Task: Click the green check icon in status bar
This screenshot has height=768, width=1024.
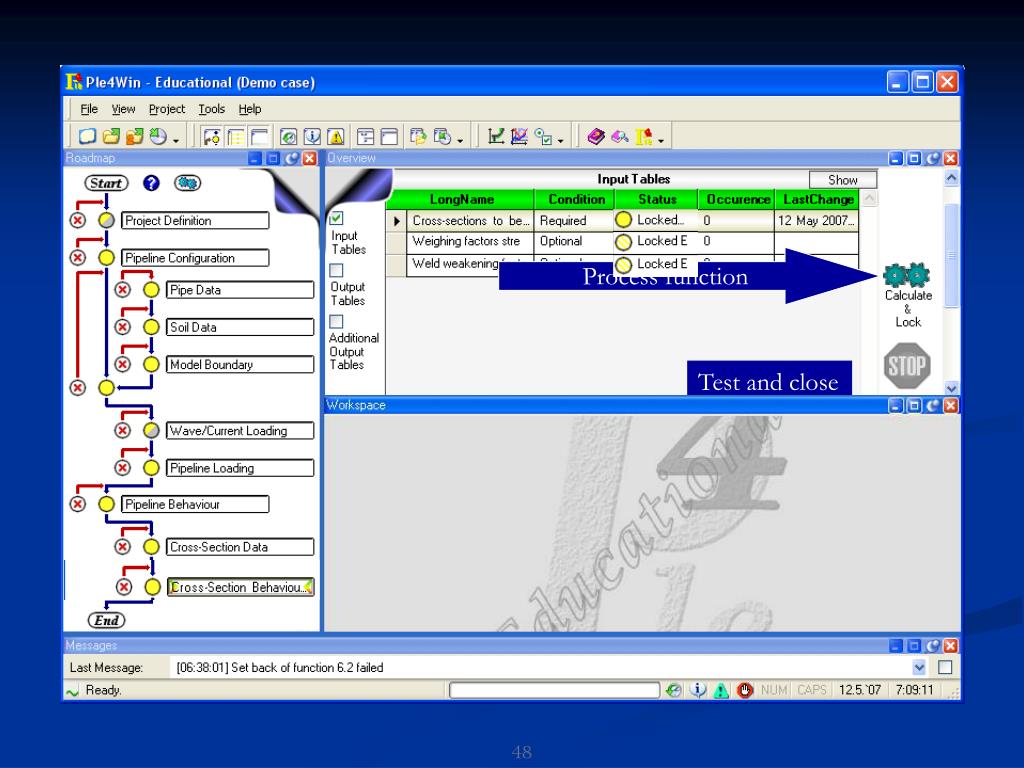Action: [x=674, y=690]
